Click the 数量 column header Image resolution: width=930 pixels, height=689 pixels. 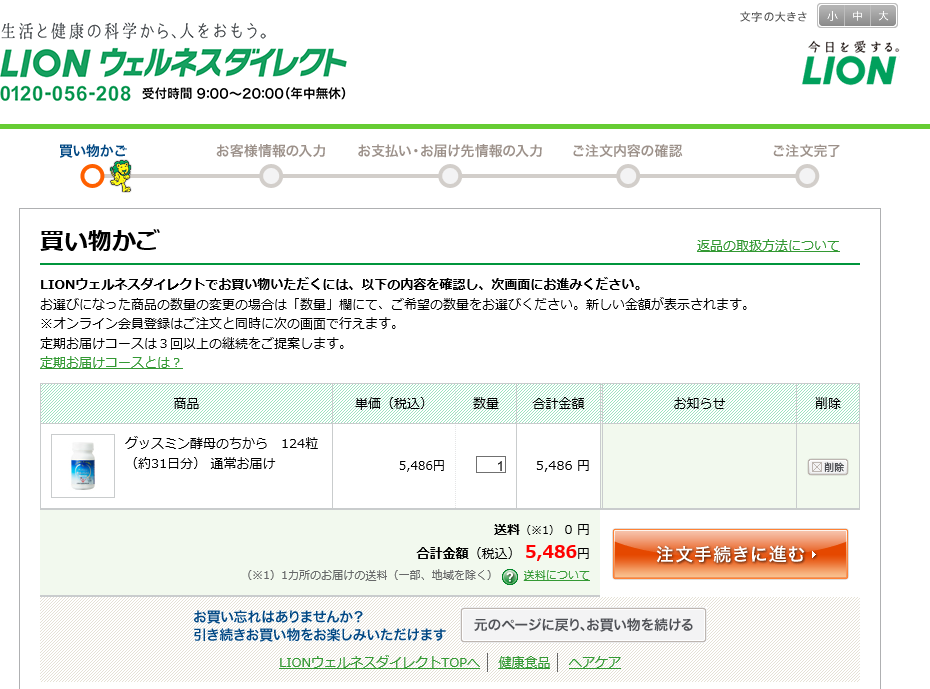[486, 404]
